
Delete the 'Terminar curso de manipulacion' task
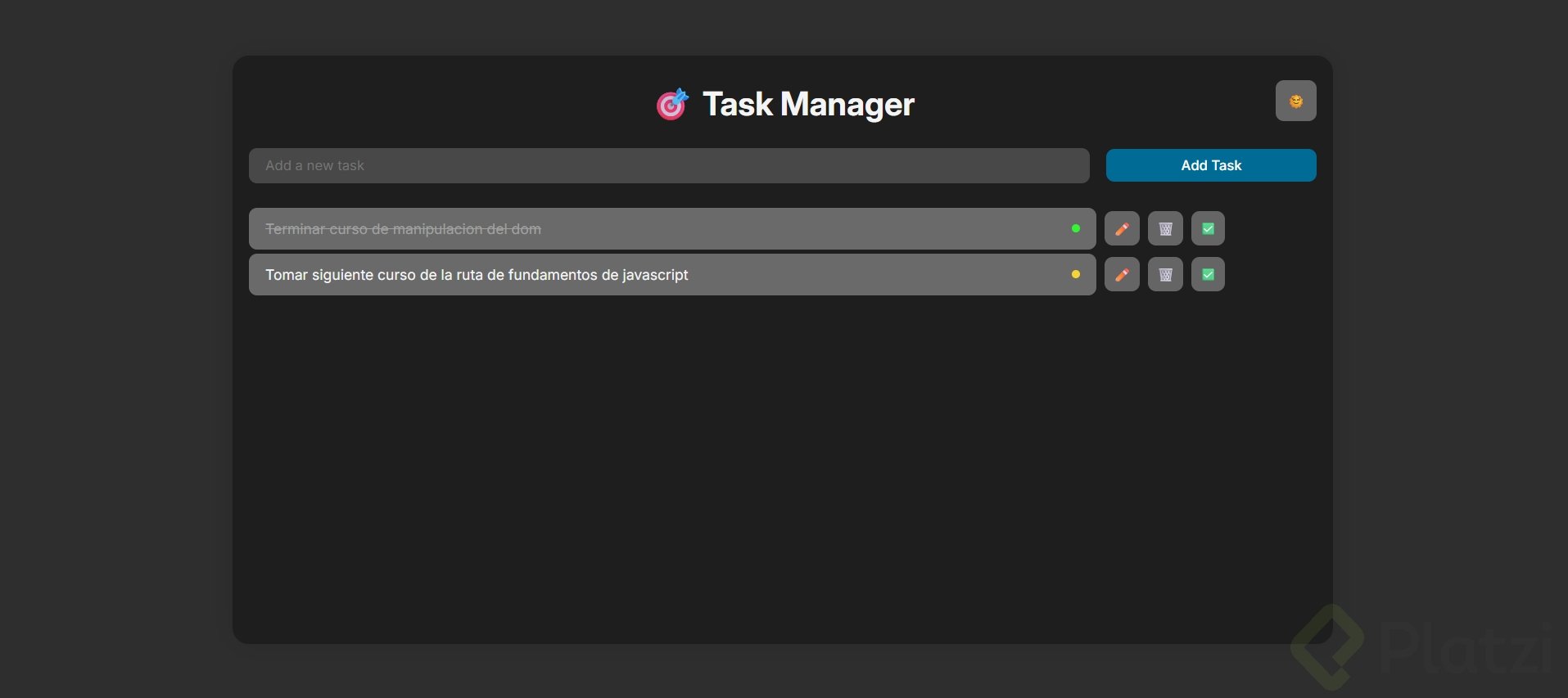[1165, 228]
